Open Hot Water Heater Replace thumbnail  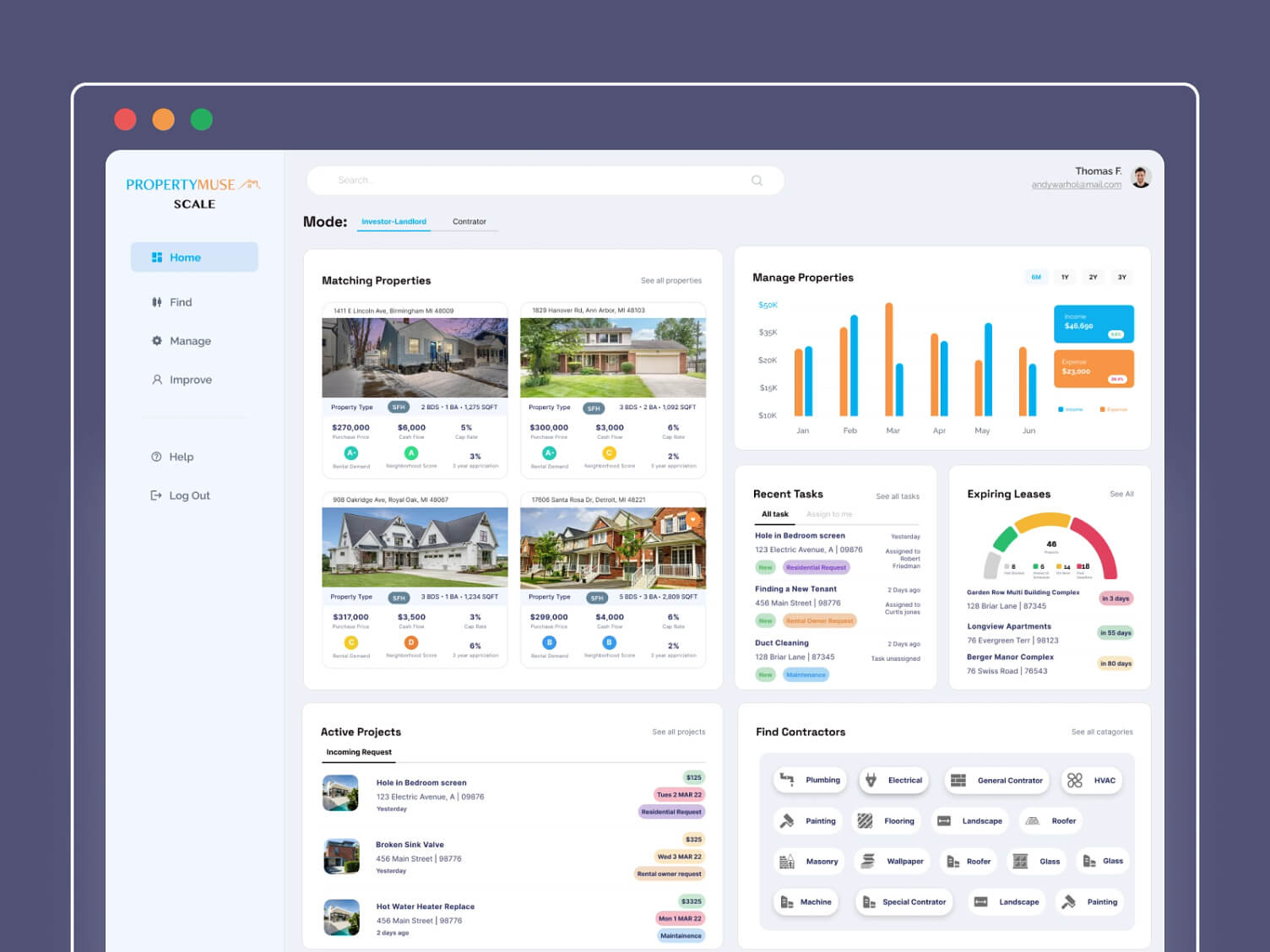click(341, 917)
